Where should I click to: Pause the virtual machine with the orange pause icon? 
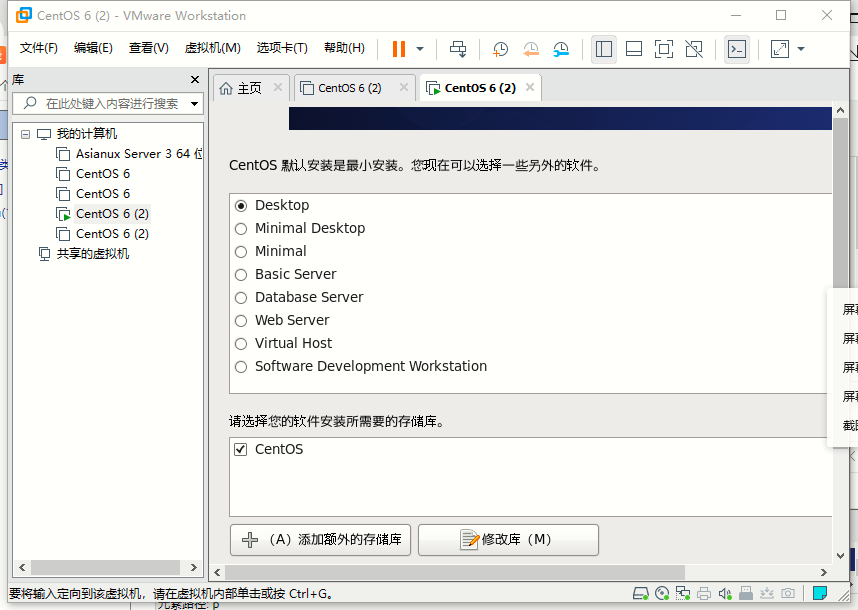[x=399, y=49]
